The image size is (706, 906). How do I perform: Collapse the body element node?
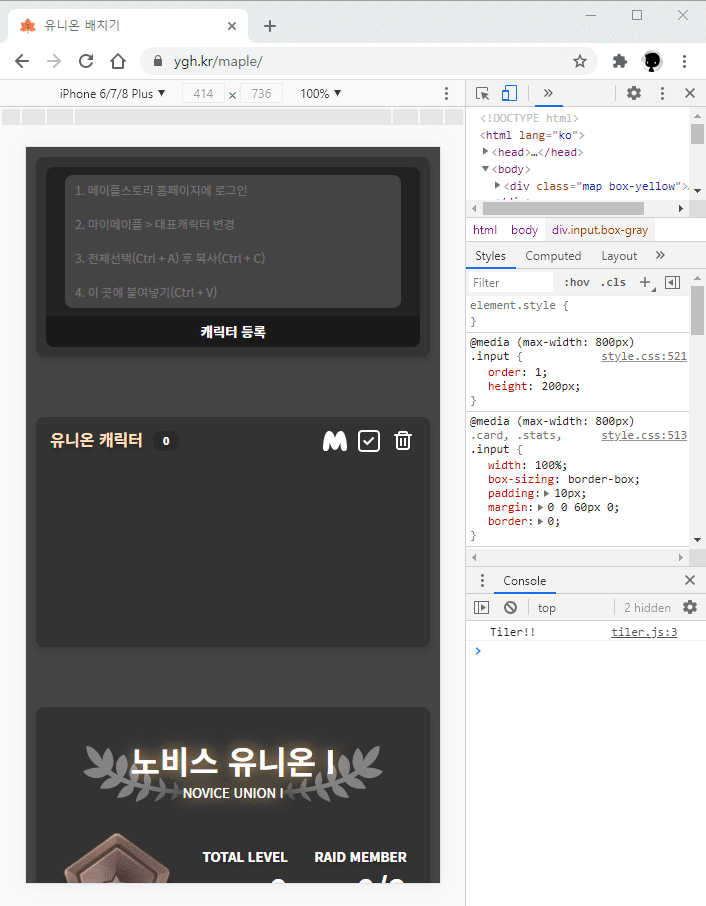tap(485, 169)
